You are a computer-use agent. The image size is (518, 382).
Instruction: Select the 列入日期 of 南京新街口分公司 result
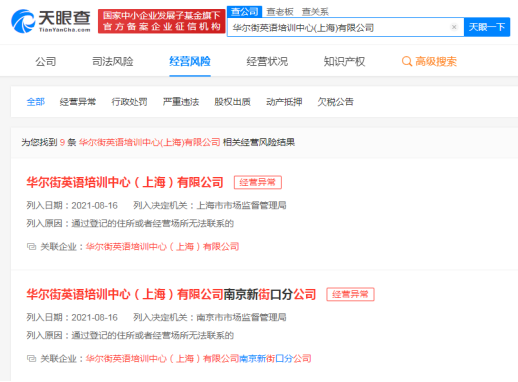coord(72,317)
